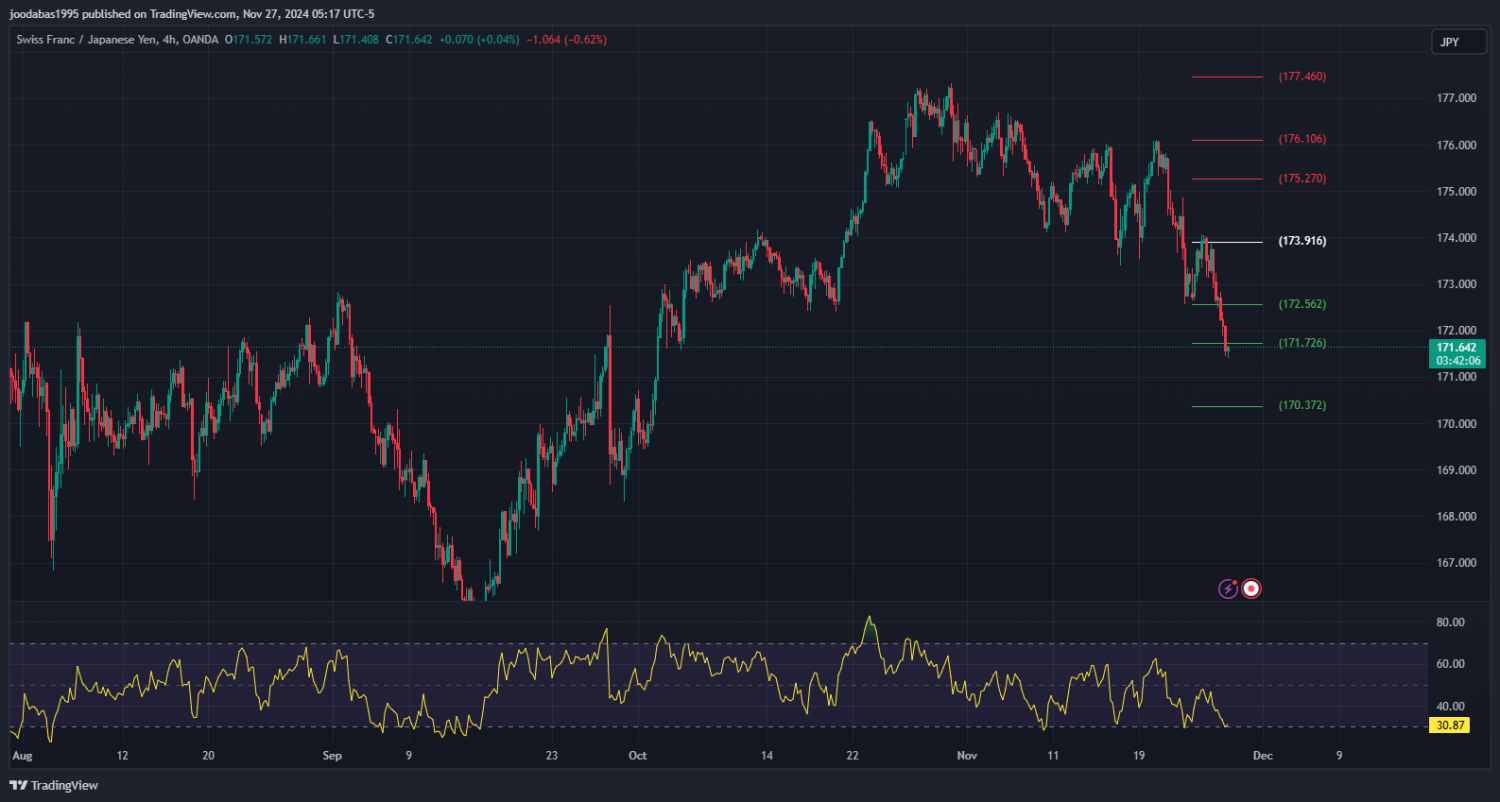Open the JPY currency selector
Viewport: 1500px width, 802px height.
pos(1448,41)
